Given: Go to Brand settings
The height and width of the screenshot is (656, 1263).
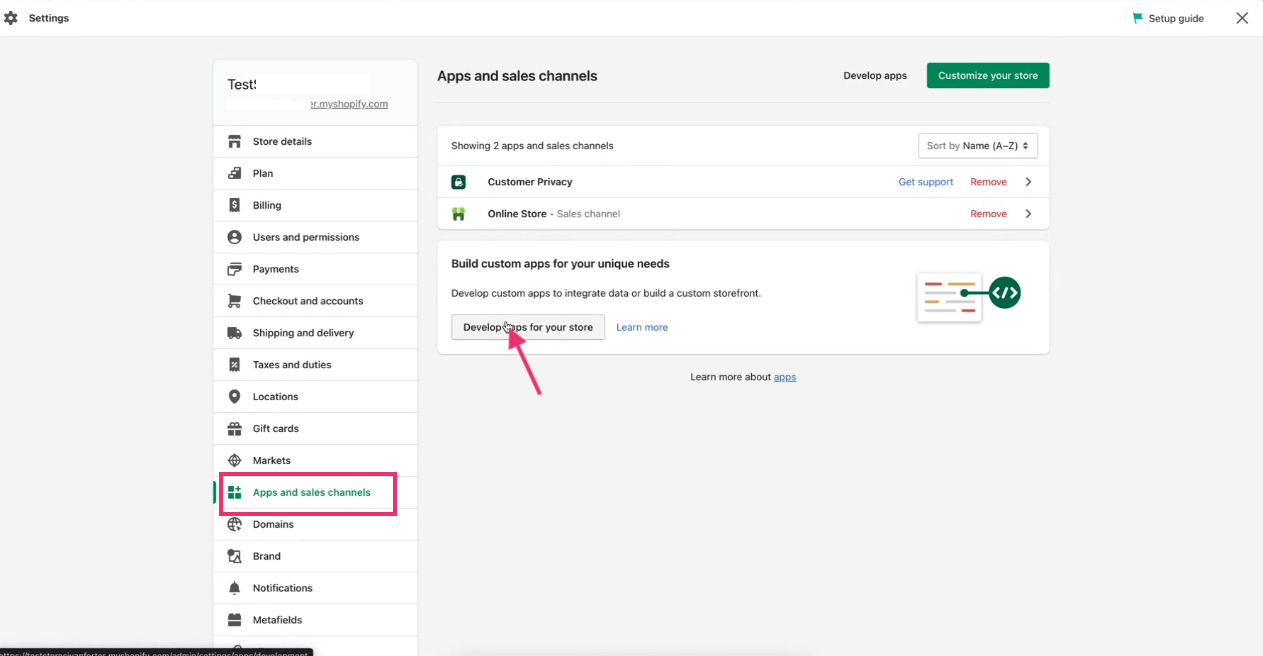Looking at the screenshot, I should coord(315,556).
